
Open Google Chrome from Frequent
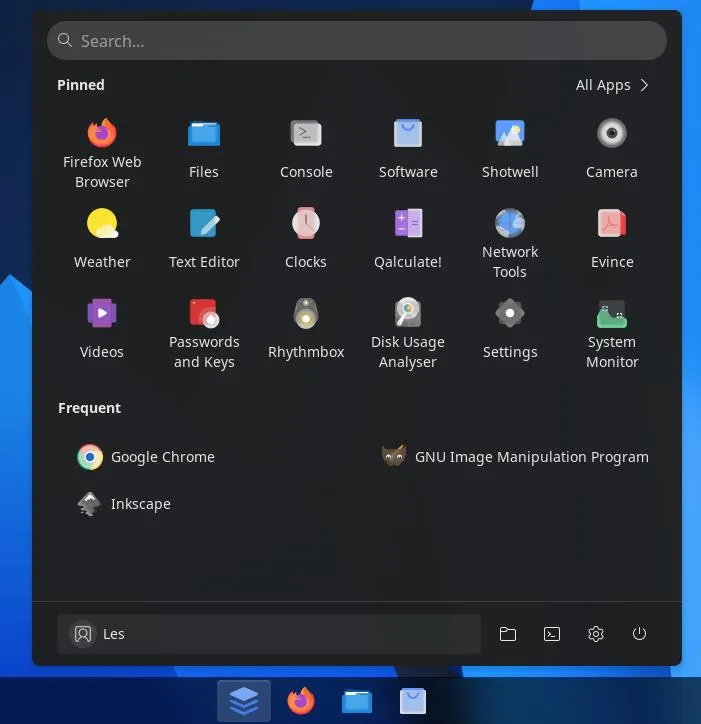pyautogui.click(x=146, y=457)
